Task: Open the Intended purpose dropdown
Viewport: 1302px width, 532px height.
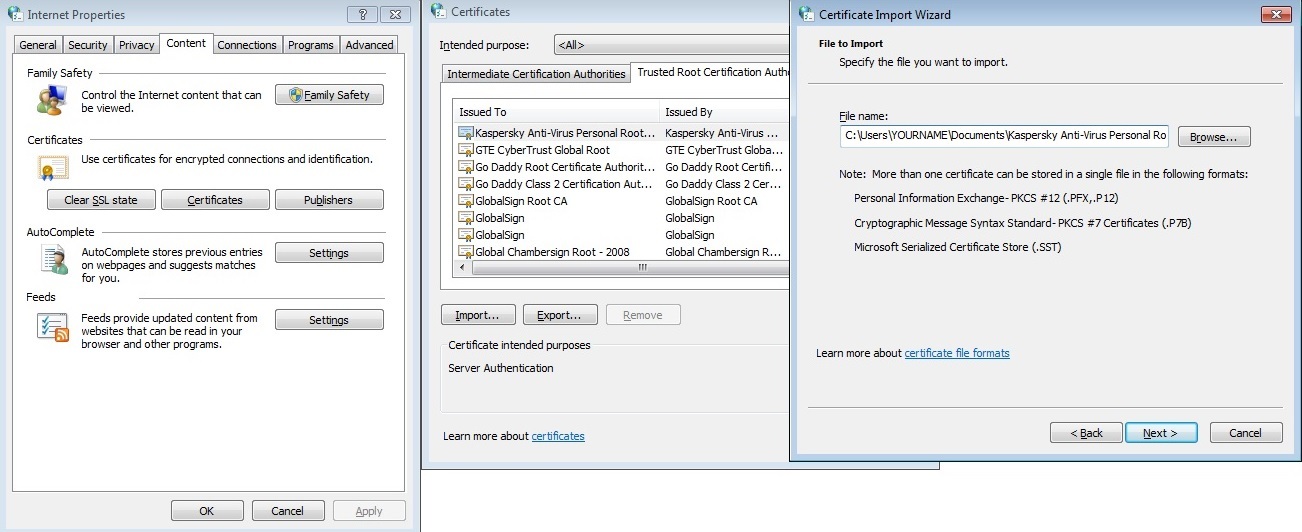Action: pos(670,45)
